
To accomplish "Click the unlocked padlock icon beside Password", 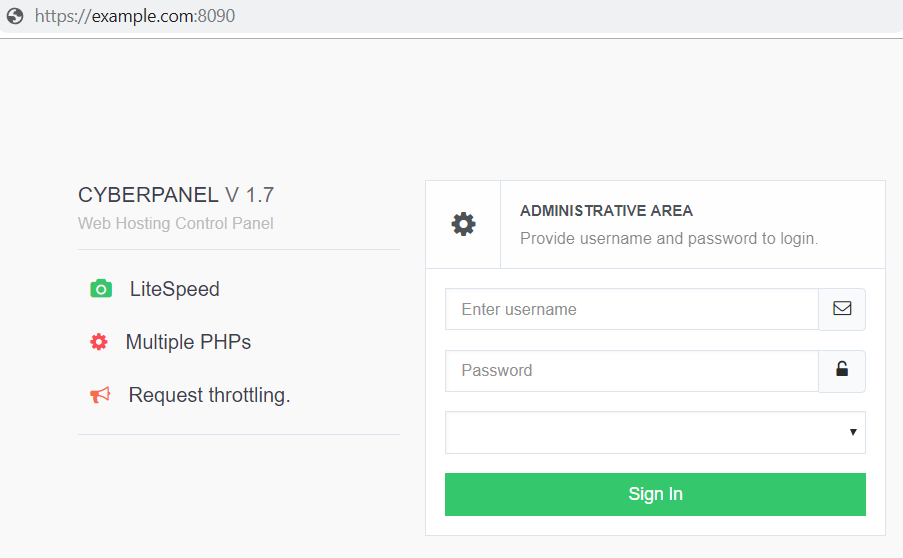I will point(842,369).
